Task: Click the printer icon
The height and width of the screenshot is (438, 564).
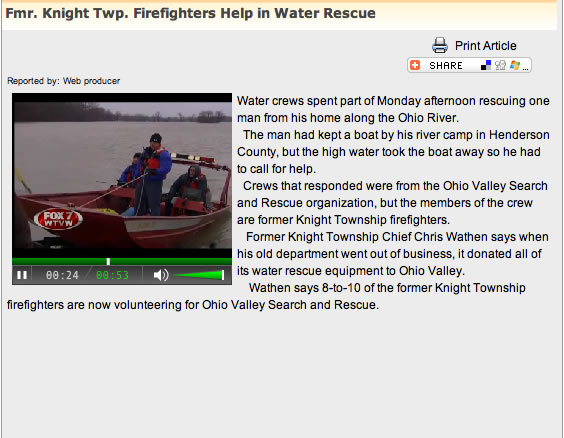Action: click(x=440, y=45)
